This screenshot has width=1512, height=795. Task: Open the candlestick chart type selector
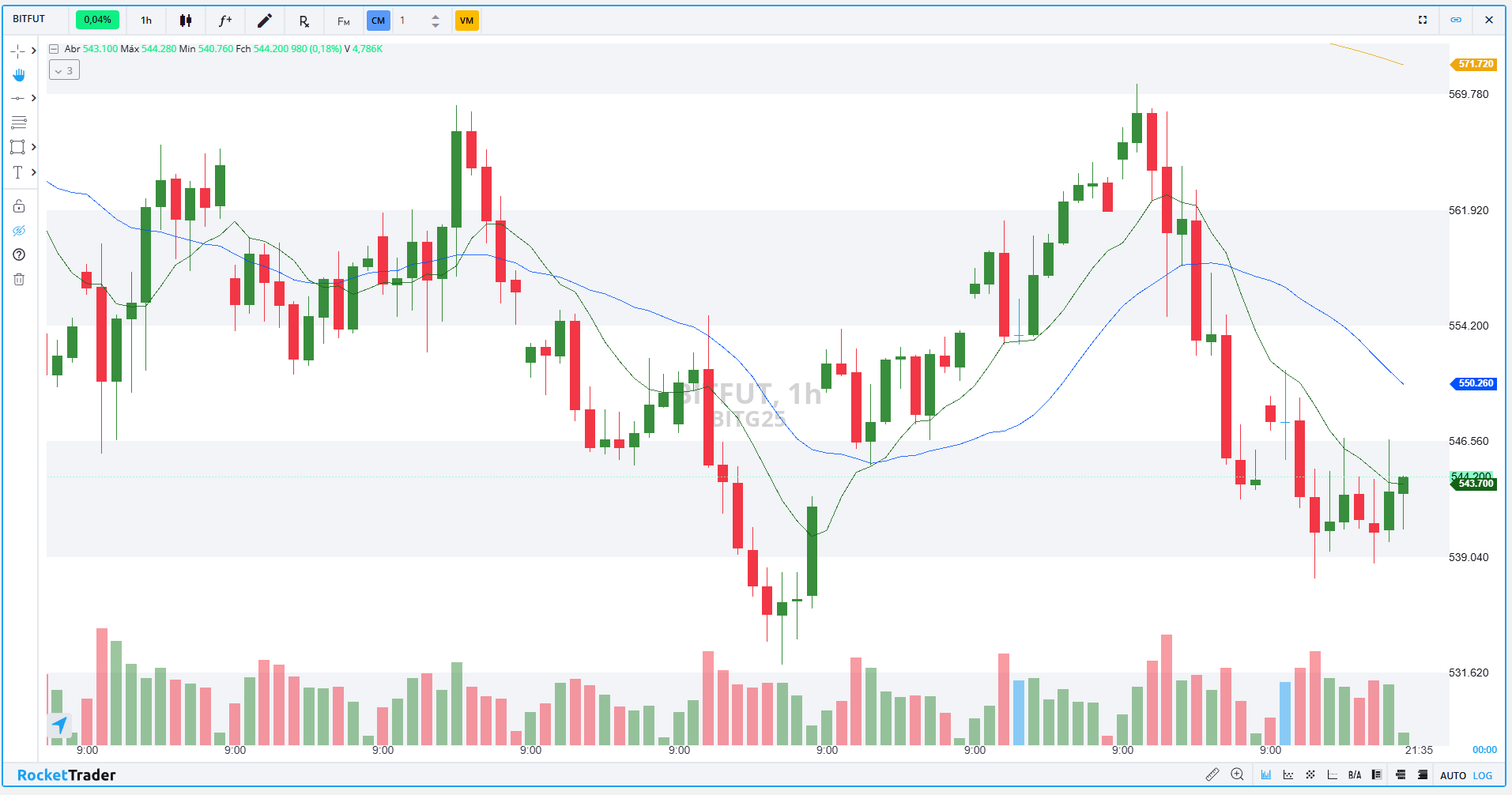[x=186, y=21]
